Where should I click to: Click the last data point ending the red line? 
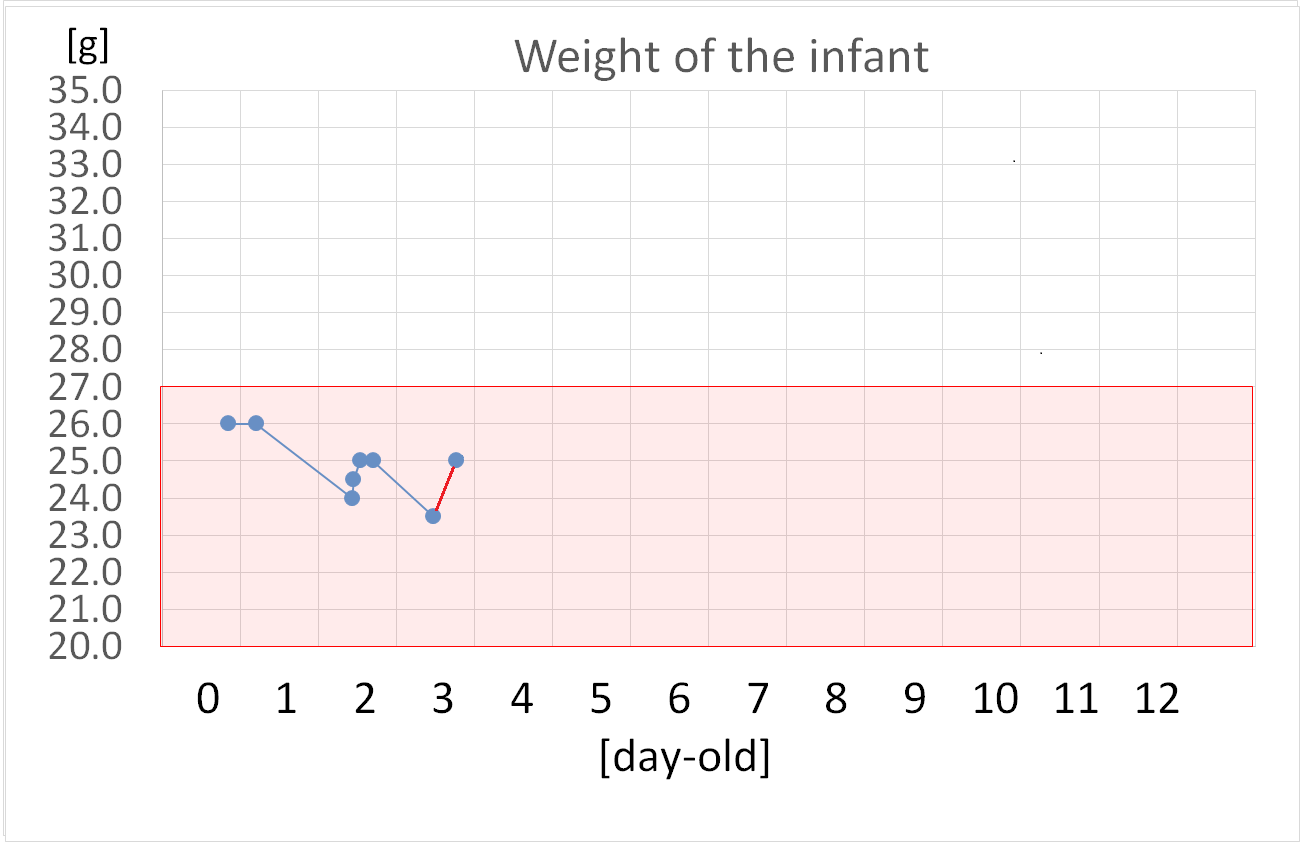[x=456, y=460]
